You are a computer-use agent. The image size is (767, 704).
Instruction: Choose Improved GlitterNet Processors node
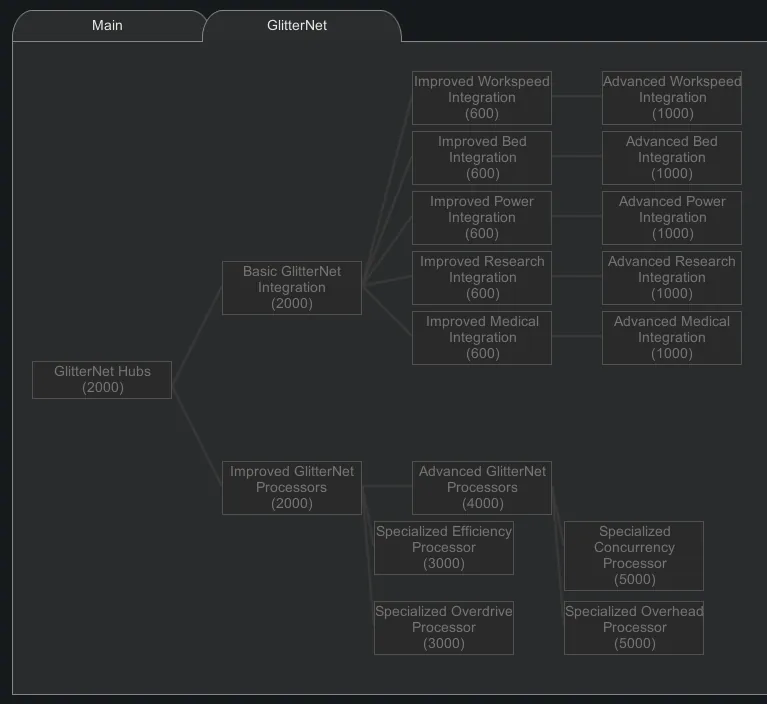(291, 488)
